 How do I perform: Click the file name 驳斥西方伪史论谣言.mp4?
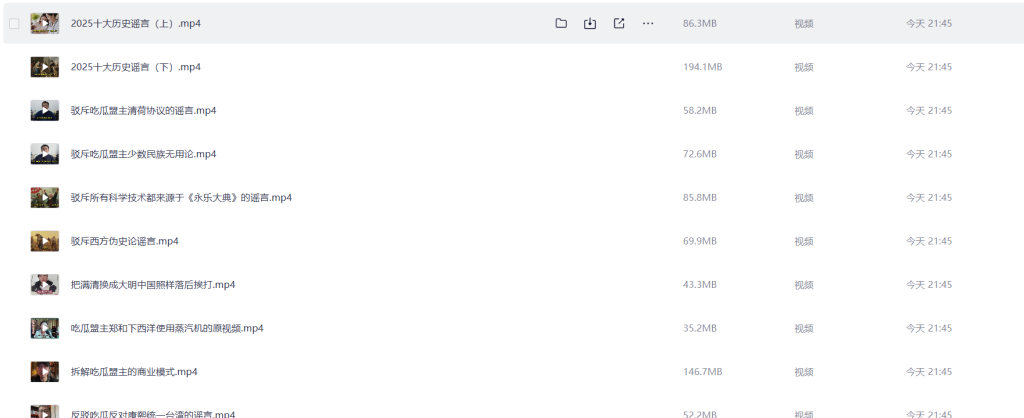point(124,241)
